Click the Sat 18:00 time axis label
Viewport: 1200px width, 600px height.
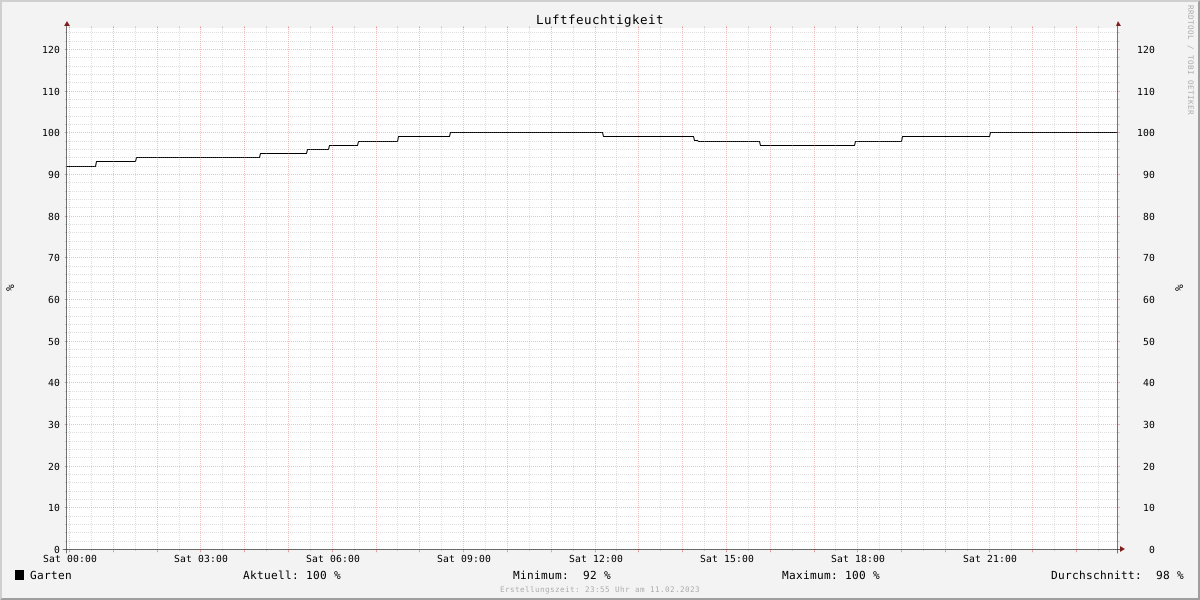(x=858, y=559)
